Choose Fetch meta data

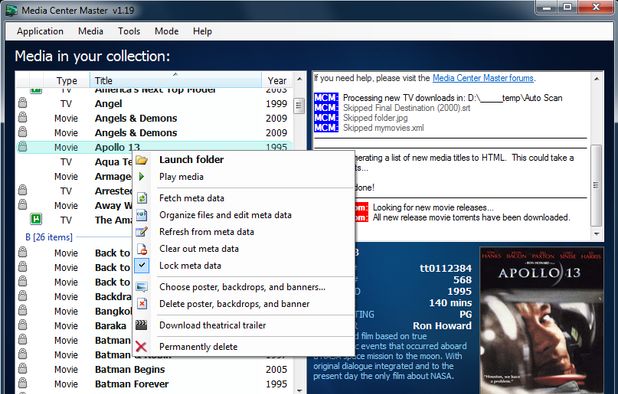(244, 198)
